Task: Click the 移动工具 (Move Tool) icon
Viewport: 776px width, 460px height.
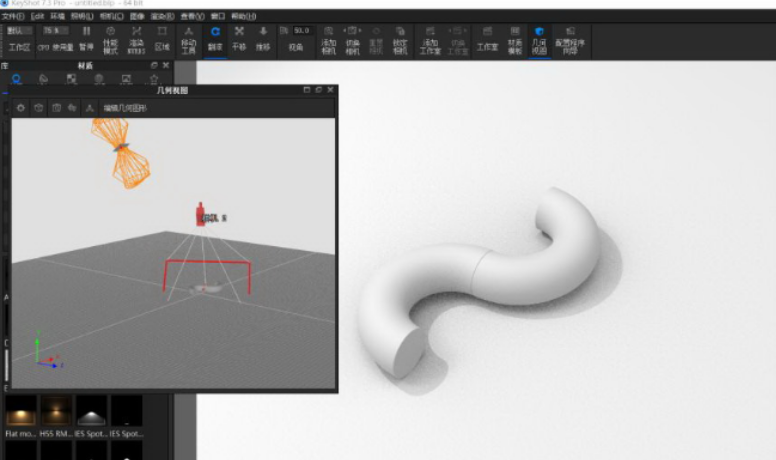Action: (188, 38)
